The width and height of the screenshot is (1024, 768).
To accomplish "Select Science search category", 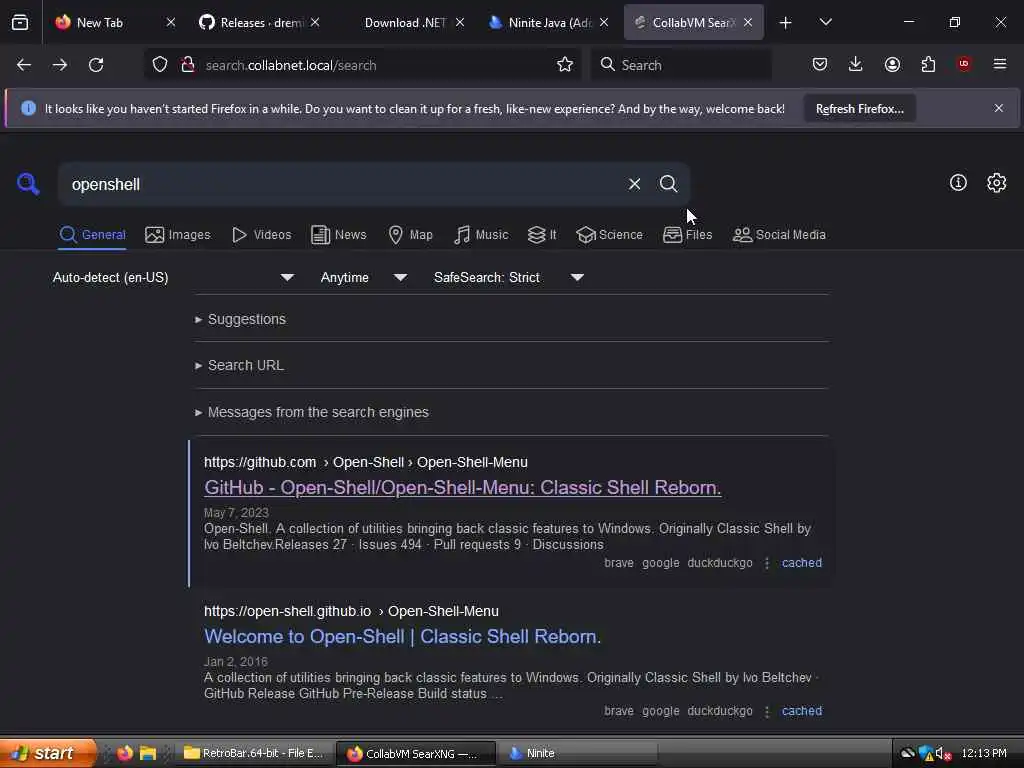I will (609, 234).
